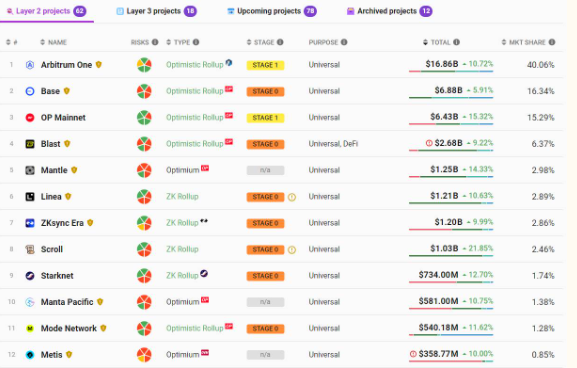The height and width of the screenshot is (368, 577).
Task: Click the info icon beside MKT SHARE
Action: coord(552,42)
